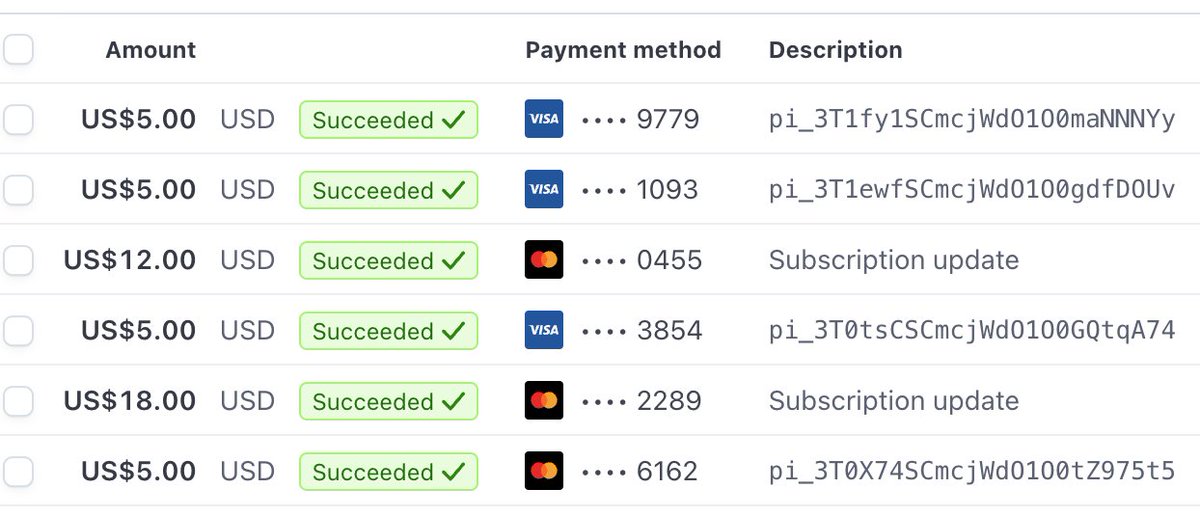Image resolution: width=1200 pixels, height=516 pixels.
Task: Click the Mastercard icon for card 2289
Action: point(544,401)
